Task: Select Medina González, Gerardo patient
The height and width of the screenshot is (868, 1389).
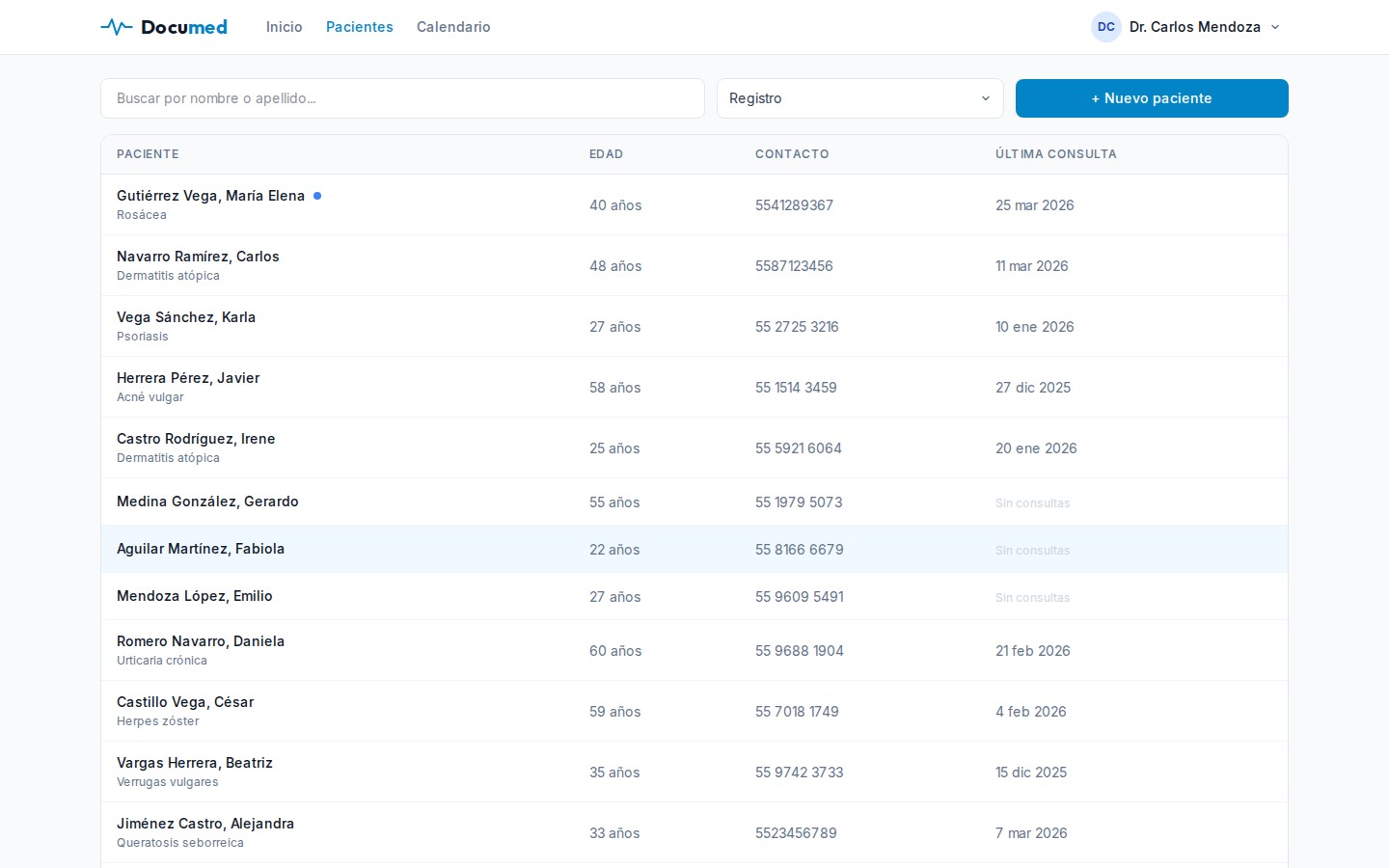Action: pyautogui.click(x=207, y=502)
